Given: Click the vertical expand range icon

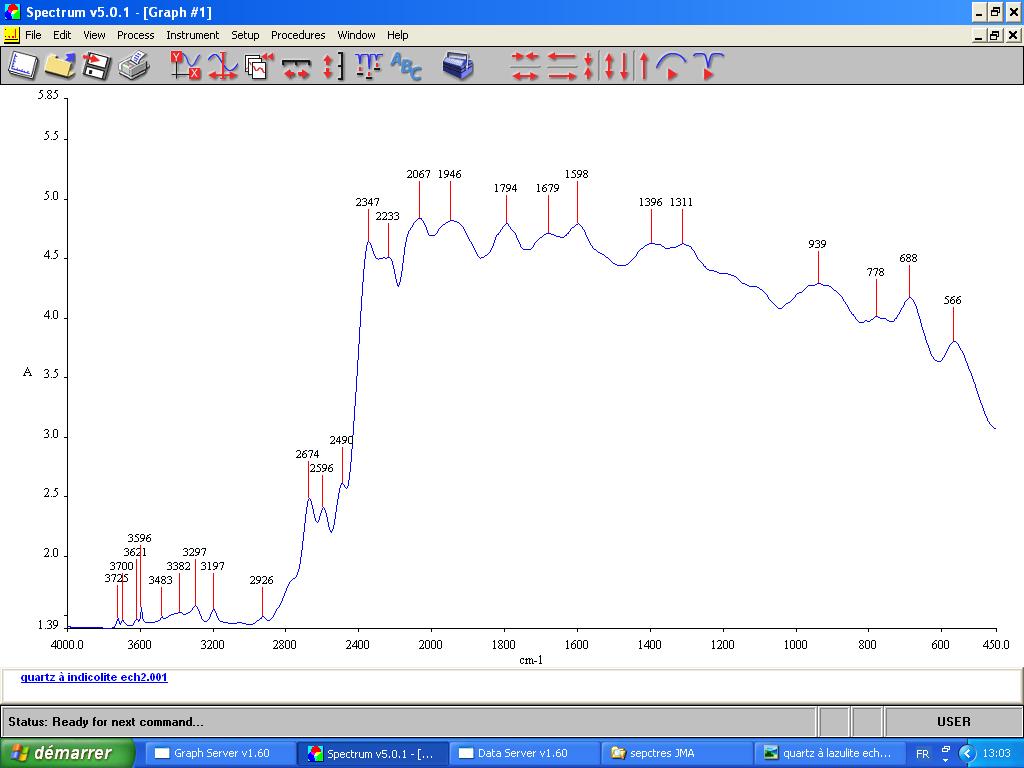Looking at the screenshot, I should click(332, 66).
